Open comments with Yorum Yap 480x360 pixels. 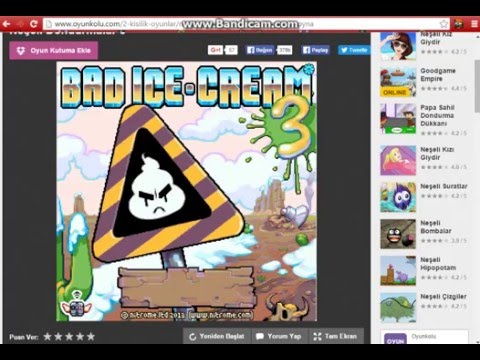coord(279,336)
